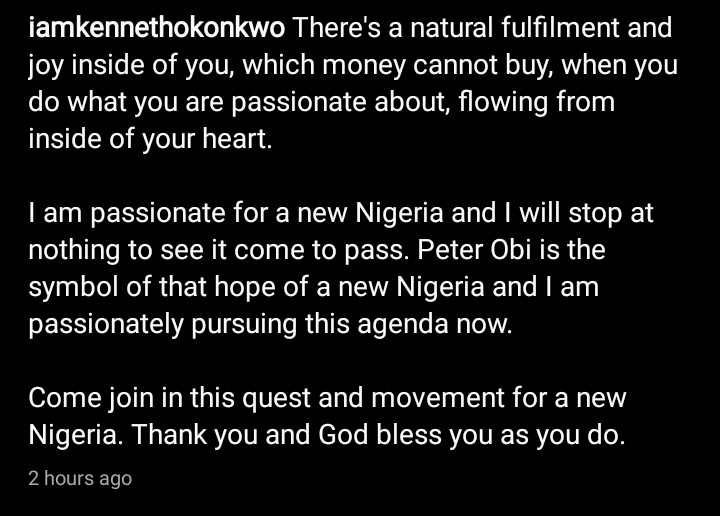Click the name "Peter Obi" in caption
The width and height of the screenshot is (720, 516).
tap(474, 250)
